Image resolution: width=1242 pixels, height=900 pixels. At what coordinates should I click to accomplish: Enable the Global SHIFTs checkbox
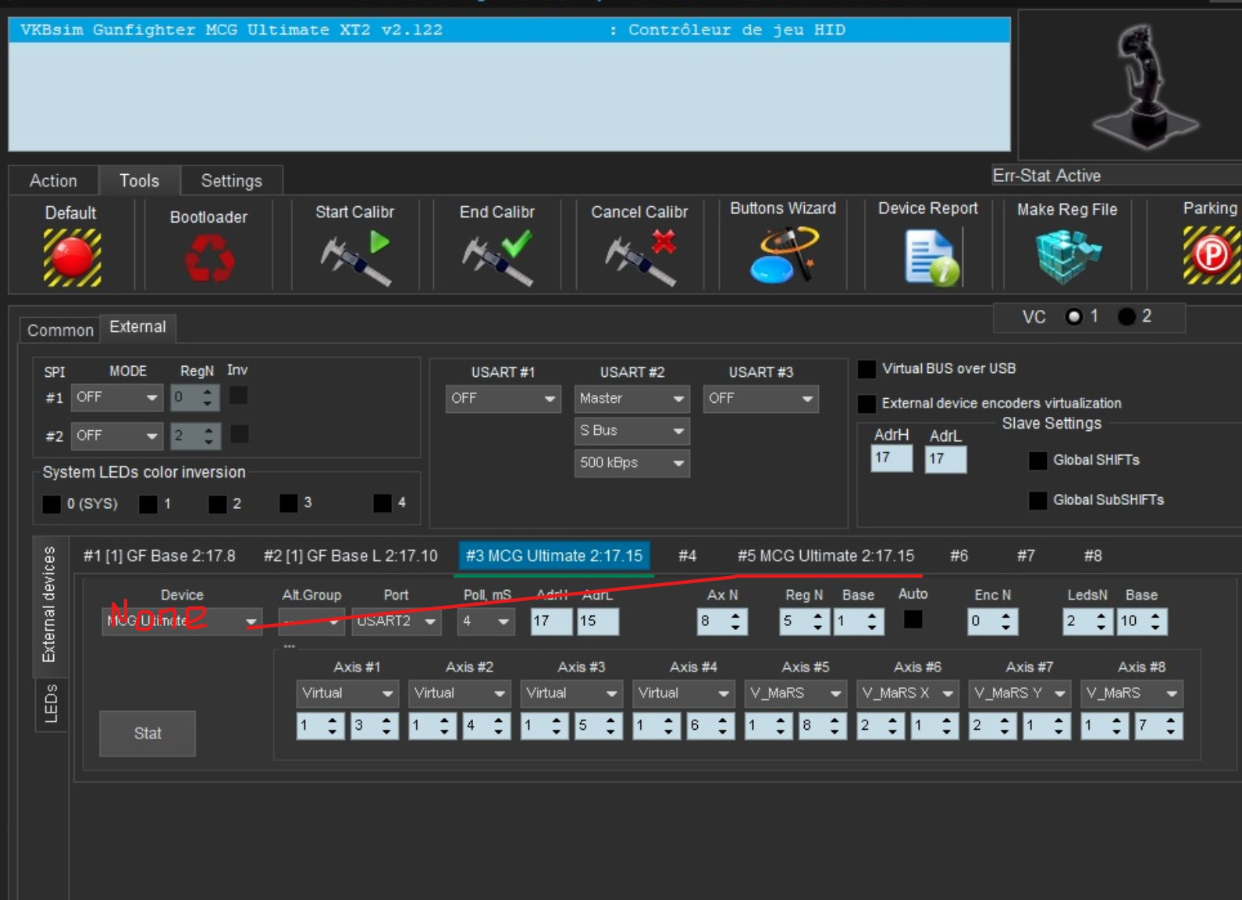tap(1038, 461)
